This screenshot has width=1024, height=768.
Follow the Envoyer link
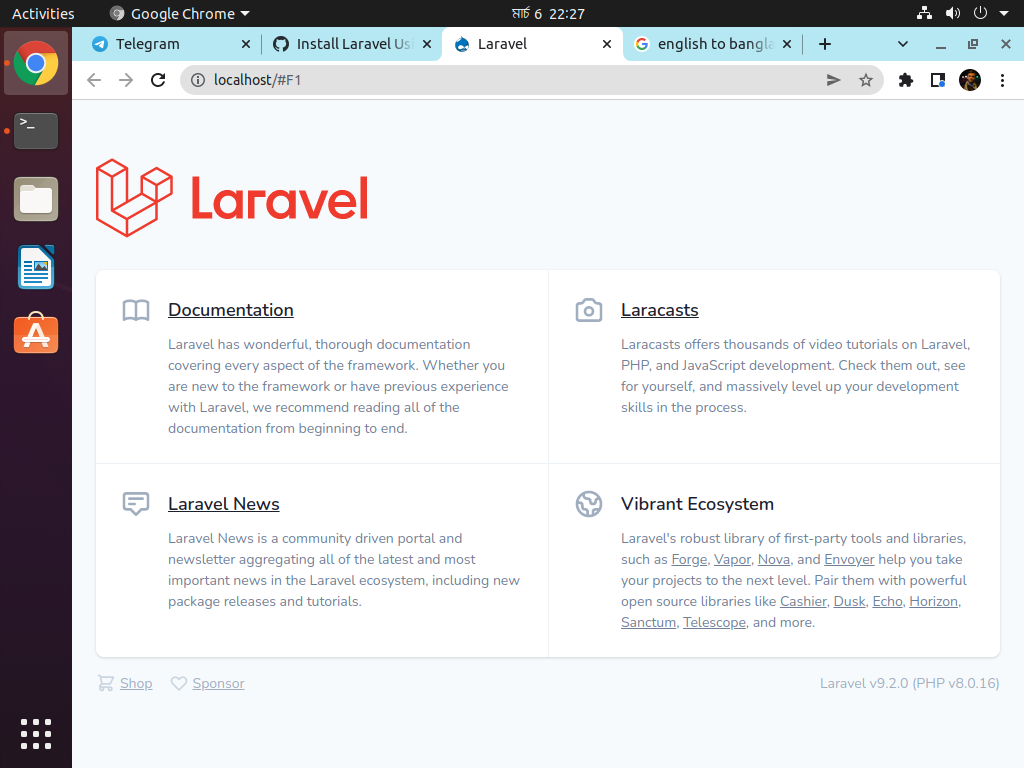(849, 559)
